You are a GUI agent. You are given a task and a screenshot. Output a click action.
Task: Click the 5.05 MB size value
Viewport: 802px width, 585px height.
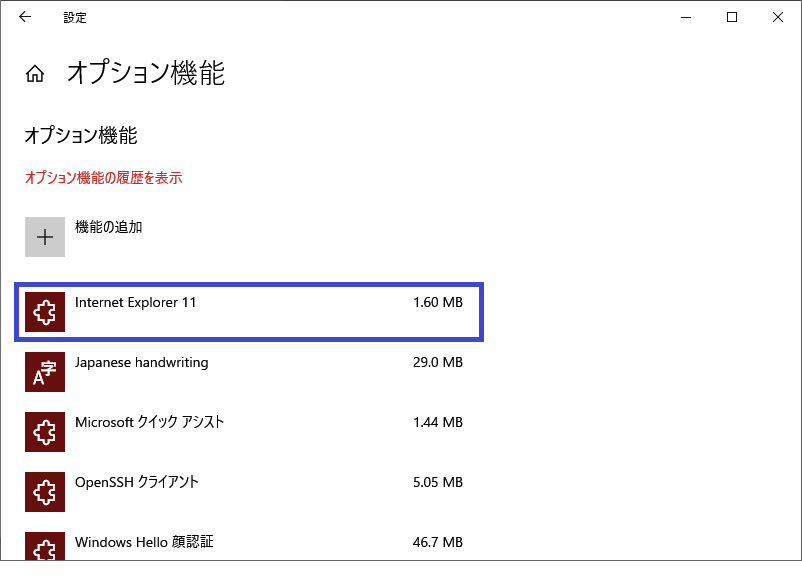pos(438,482)
